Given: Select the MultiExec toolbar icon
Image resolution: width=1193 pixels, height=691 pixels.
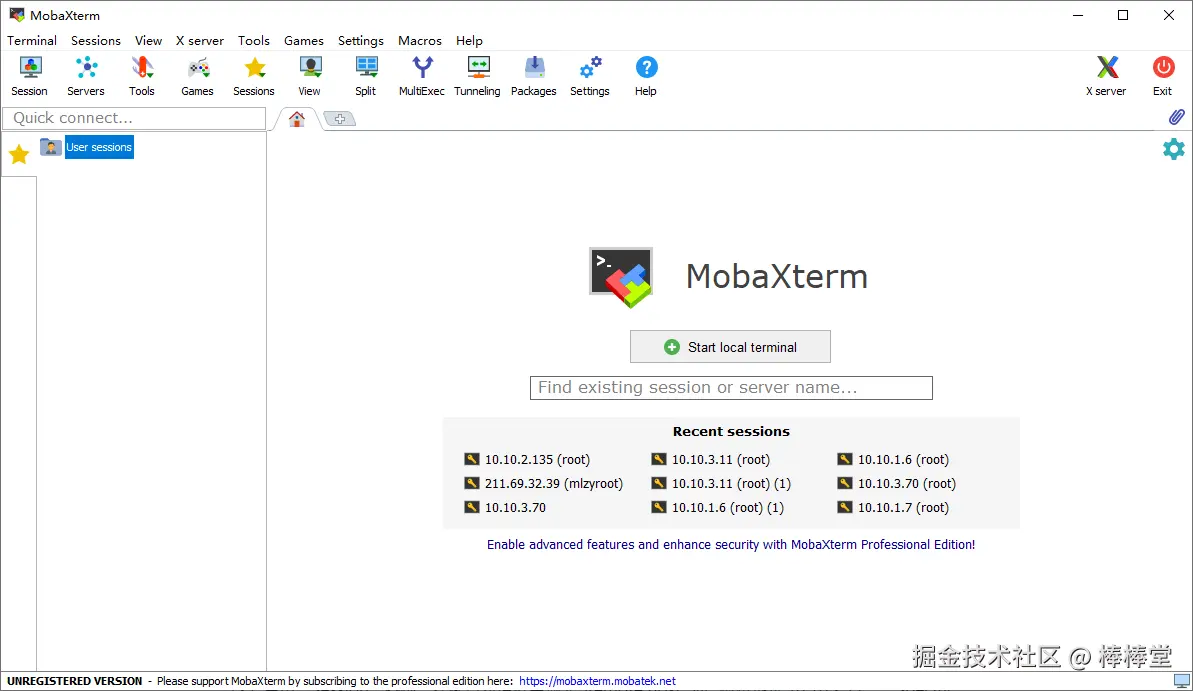Looking at the screenshot, I should (422, 76).
